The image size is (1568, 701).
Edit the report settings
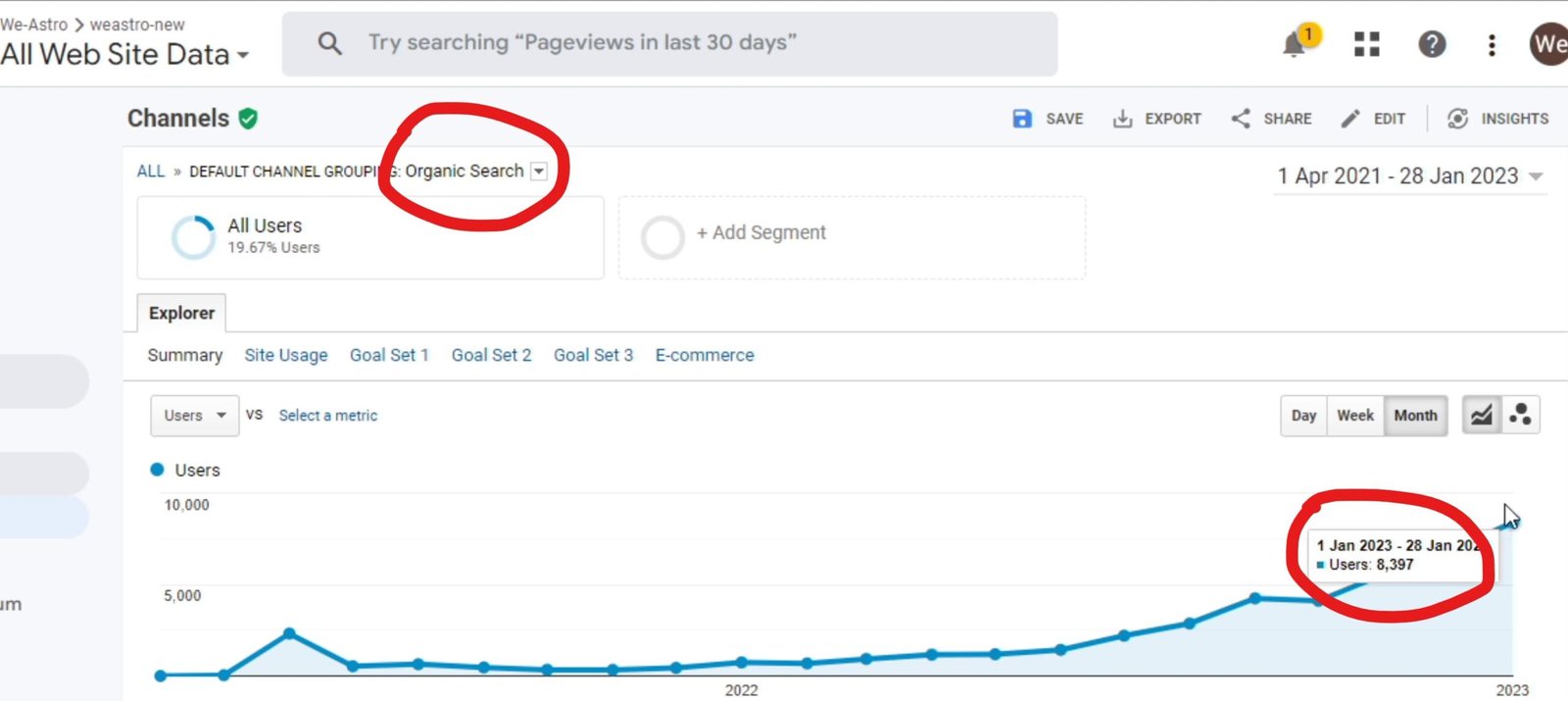coord(1374,118)
